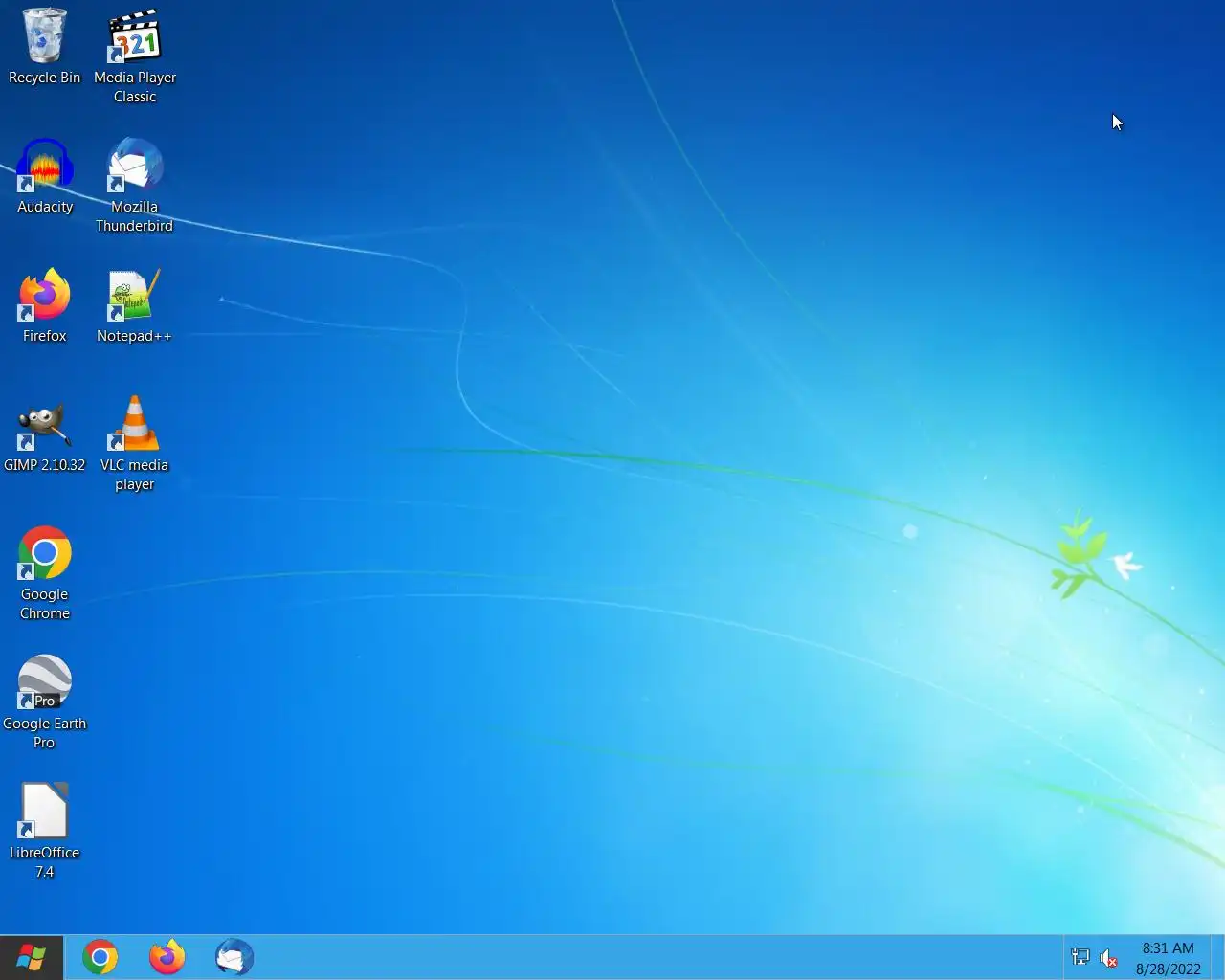The image size is (1225, 980).
Task: Launch Chrome from the taskbar
Action: click(100, 957)
